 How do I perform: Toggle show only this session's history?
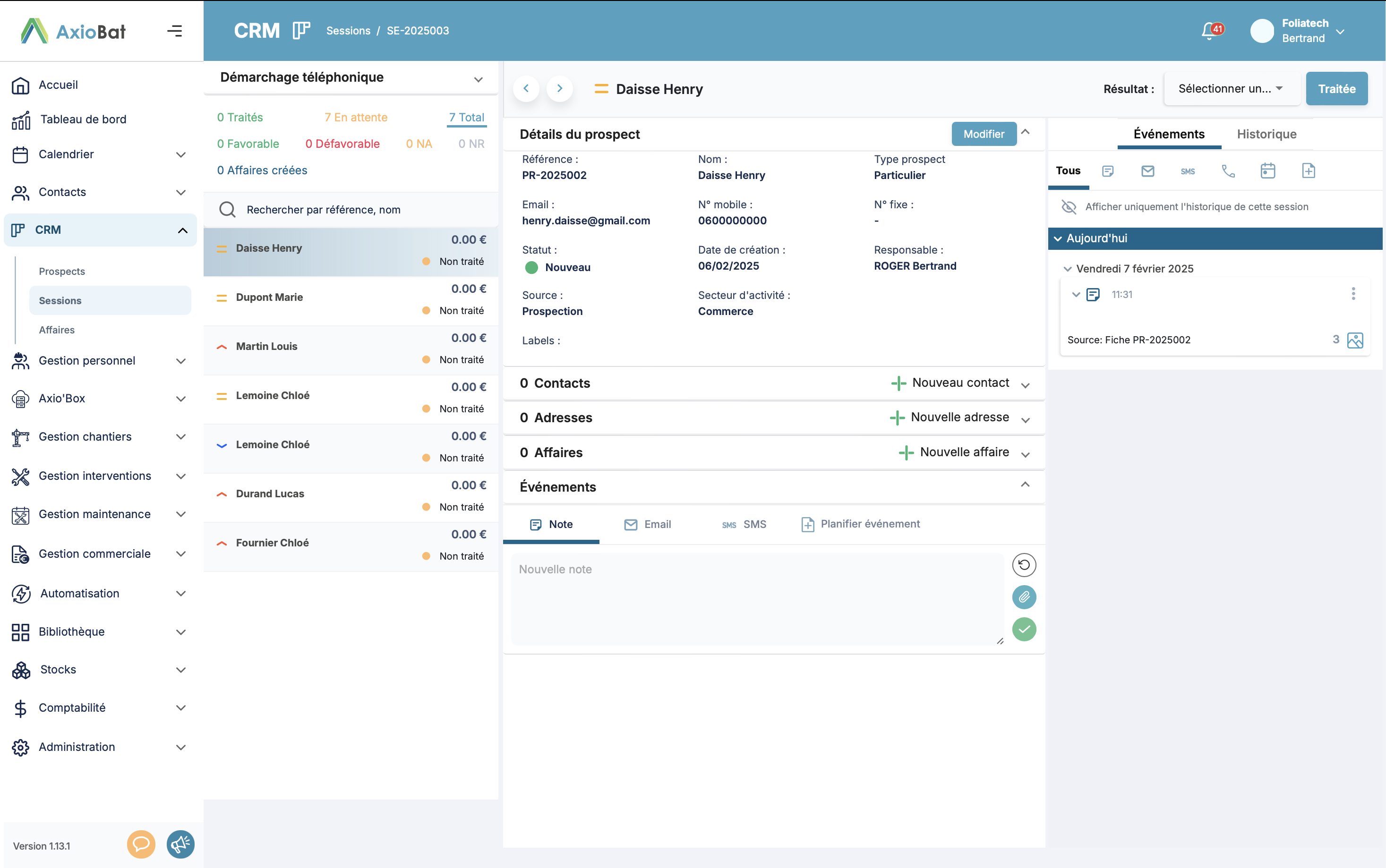1069,207
